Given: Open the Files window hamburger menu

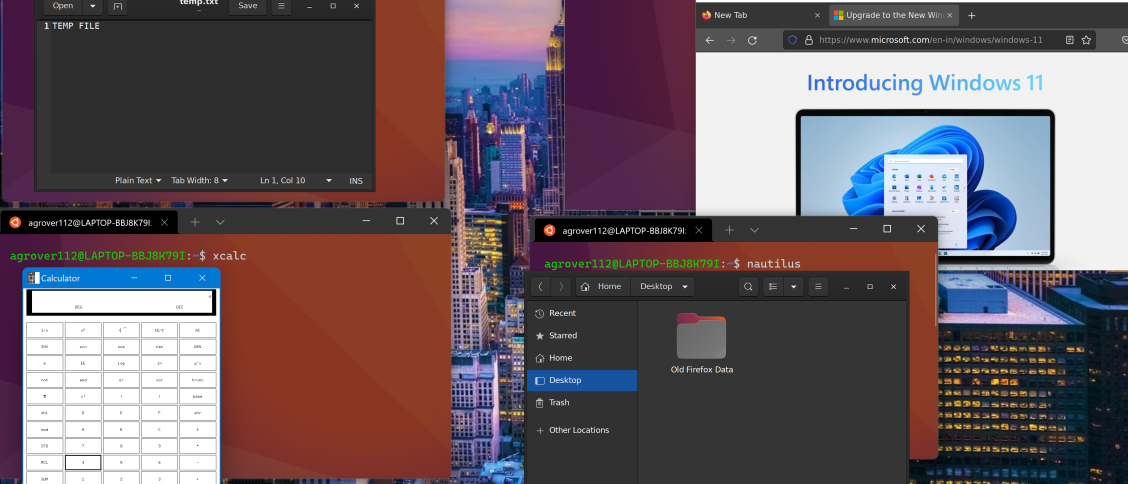Looking at the screenshot, I should 817,286.
